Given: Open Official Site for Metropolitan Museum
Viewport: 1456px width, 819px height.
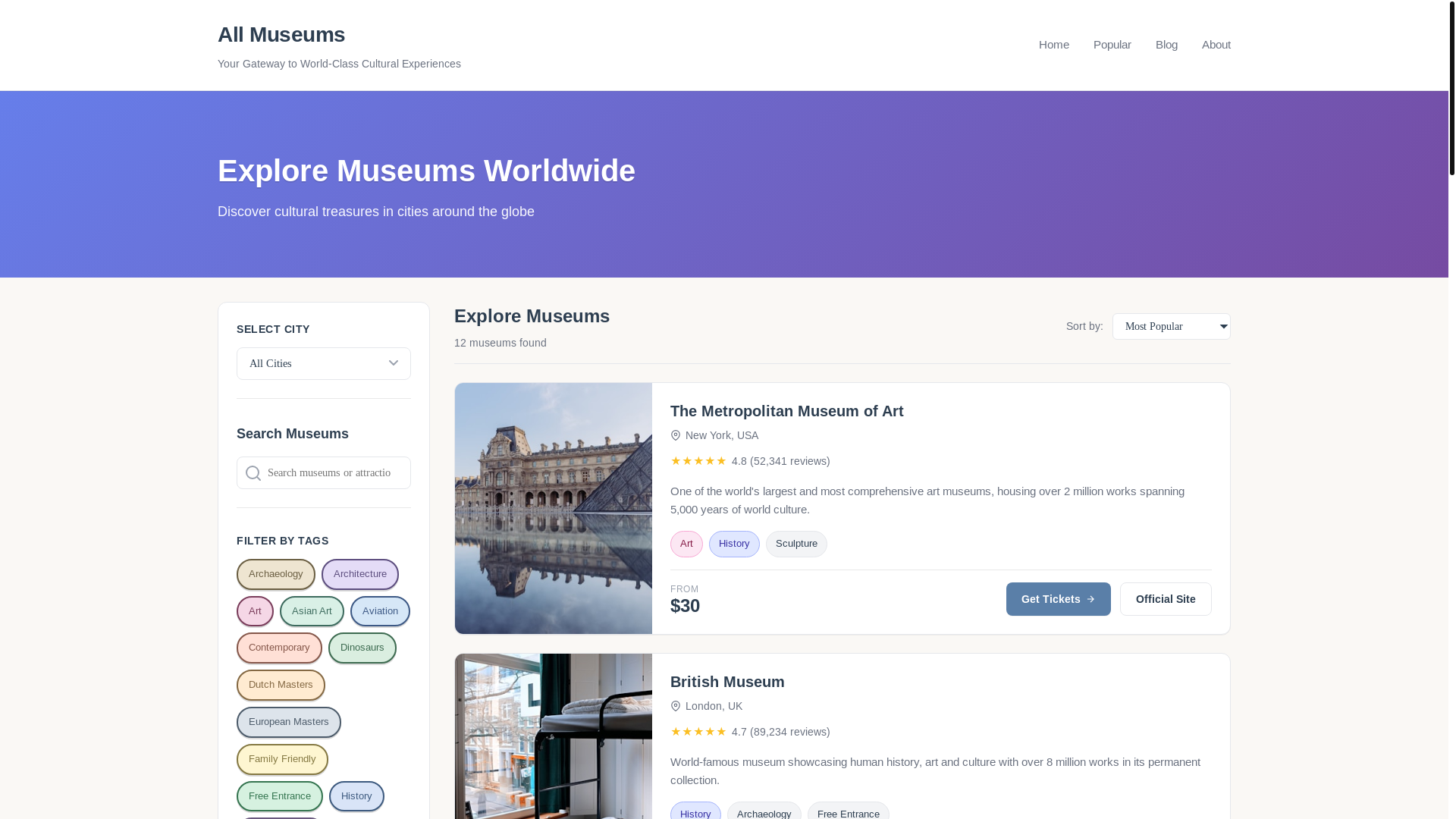Looking at the screenshot, I should click(x=1166, y=599).
